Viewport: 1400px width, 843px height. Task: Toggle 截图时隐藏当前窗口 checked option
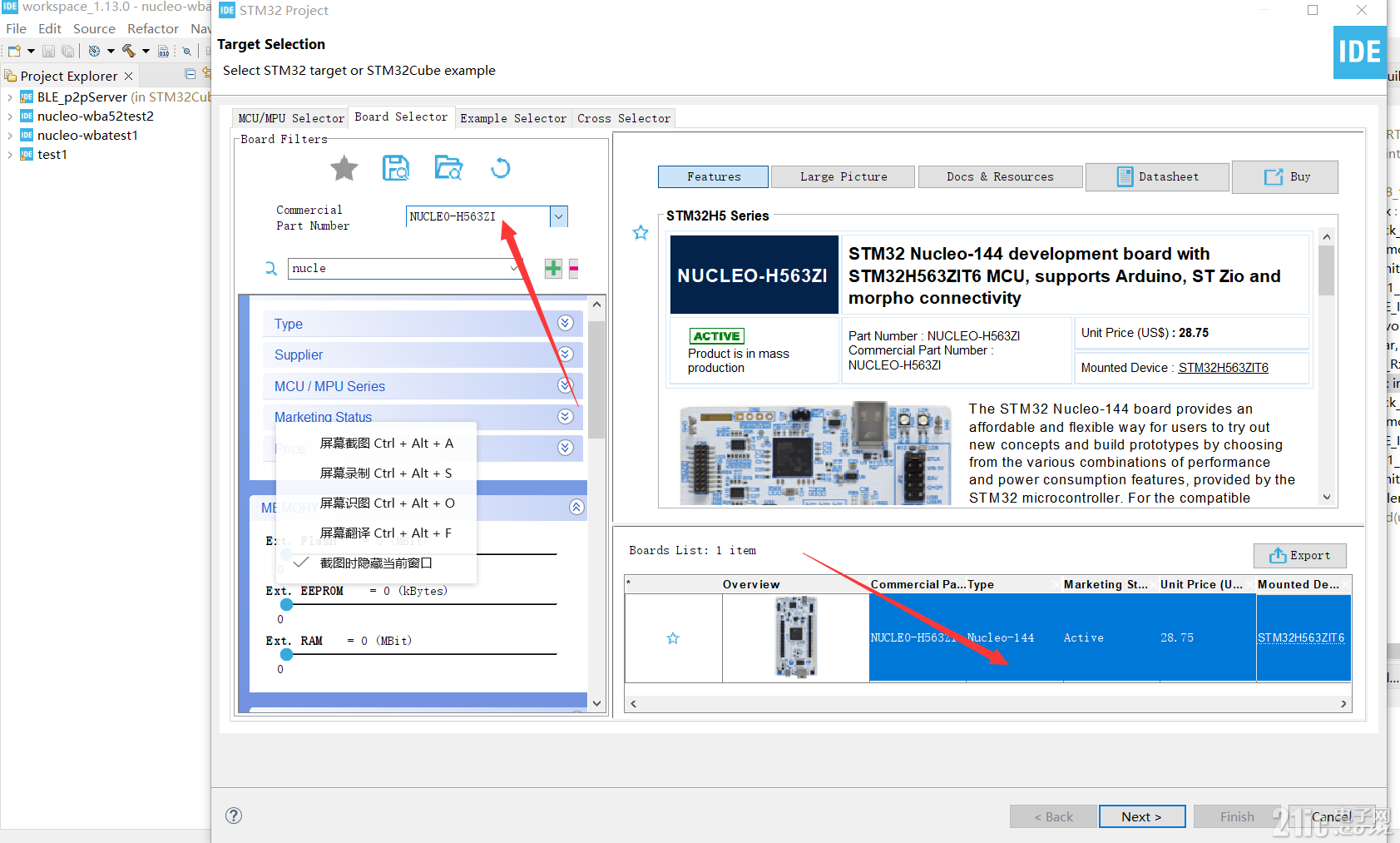coord(376,563)
